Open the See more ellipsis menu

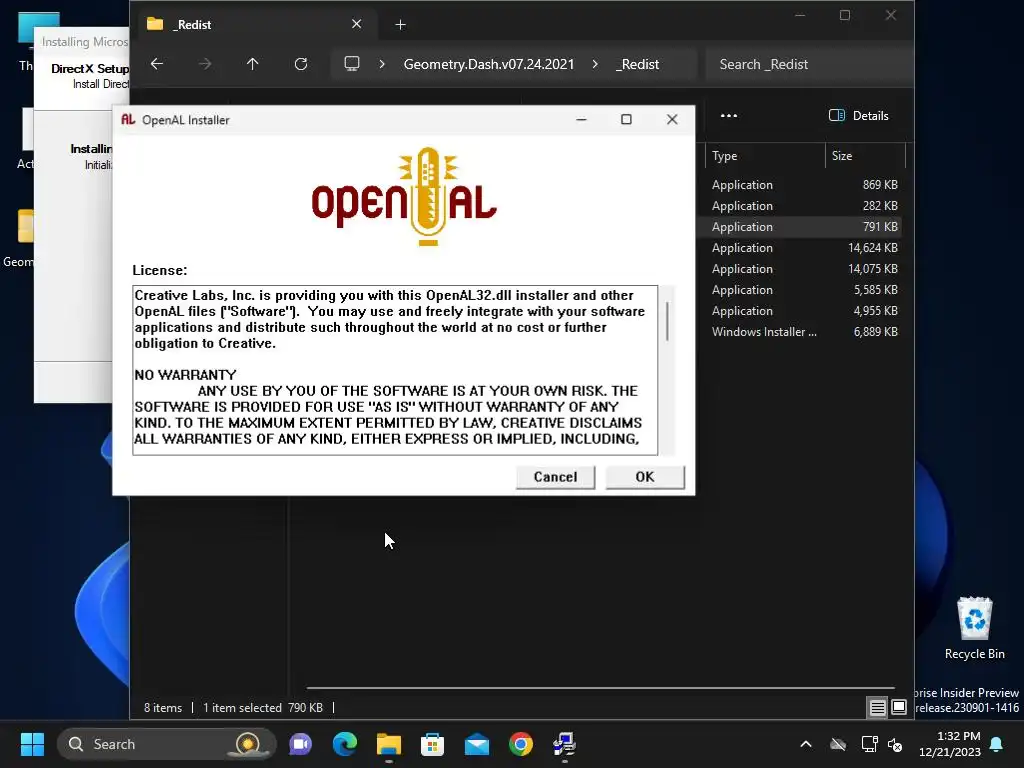729,116
